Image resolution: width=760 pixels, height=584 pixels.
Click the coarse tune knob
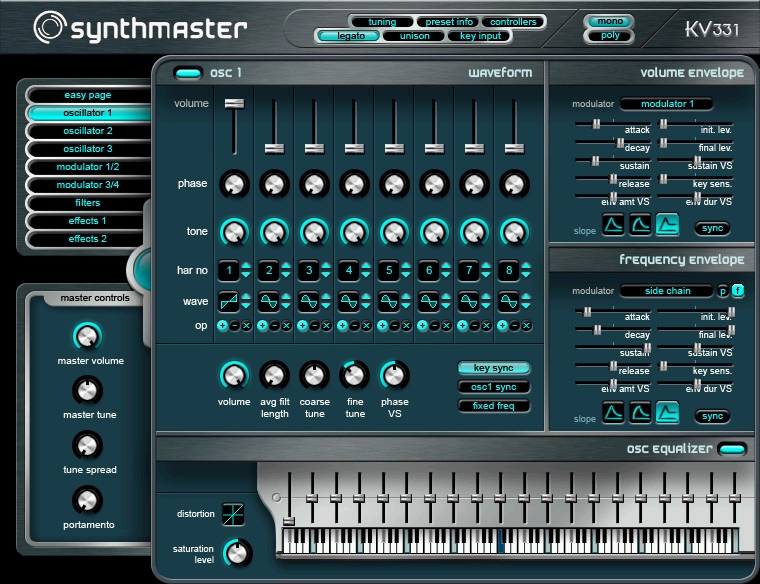[315, 376]
